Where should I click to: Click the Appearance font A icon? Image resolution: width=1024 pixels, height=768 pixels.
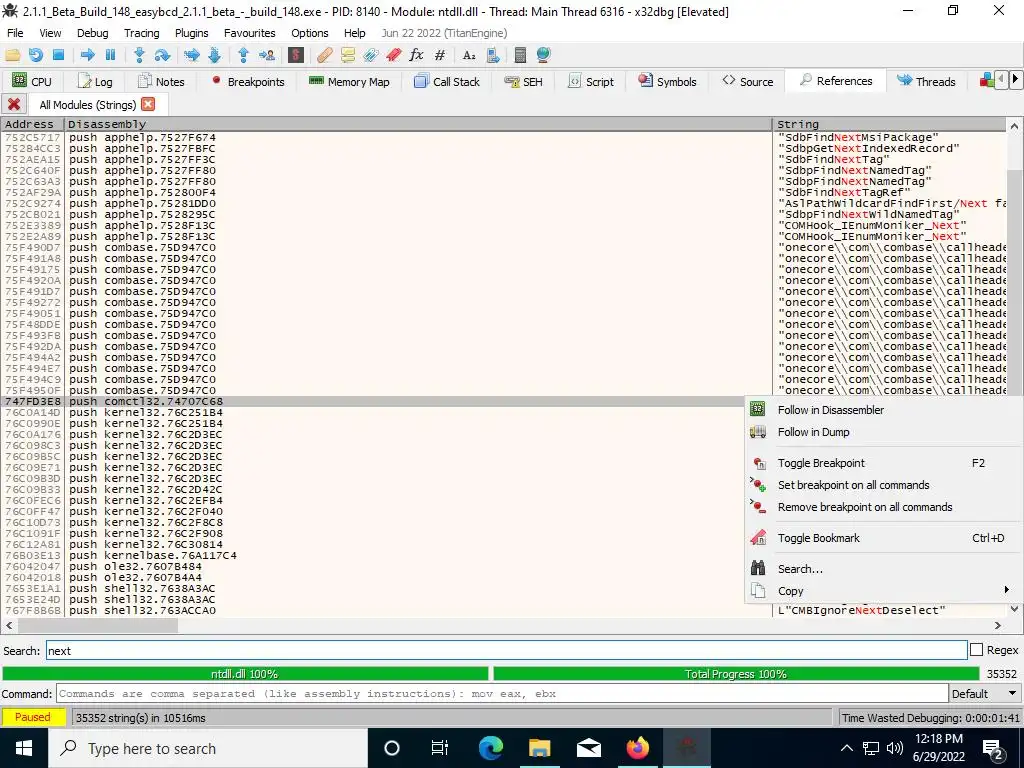click(x=469, y=56)
